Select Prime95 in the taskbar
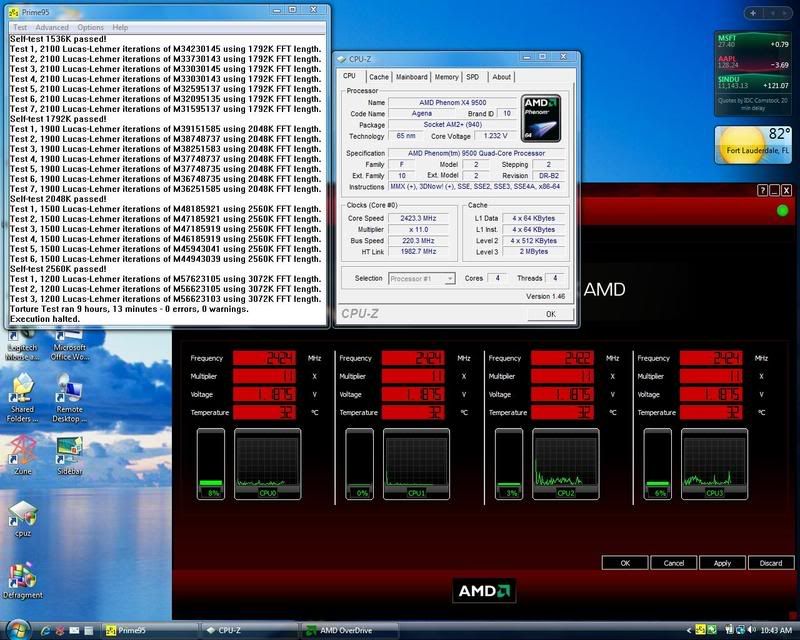This screenshot has width=800, height=640. 130,631
